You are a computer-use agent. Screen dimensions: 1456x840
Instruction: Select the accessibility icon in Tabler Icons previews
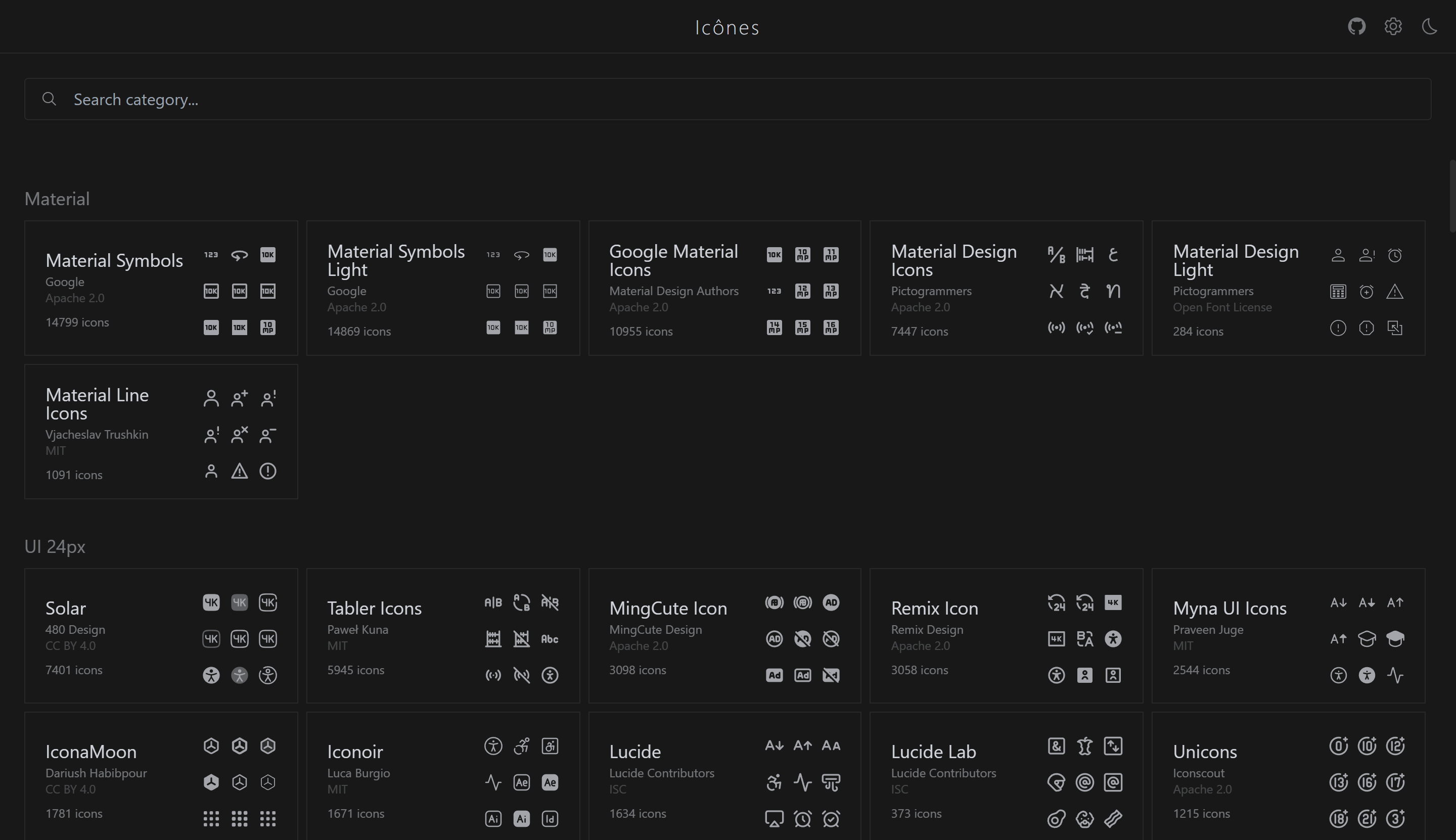pos(550,675)
